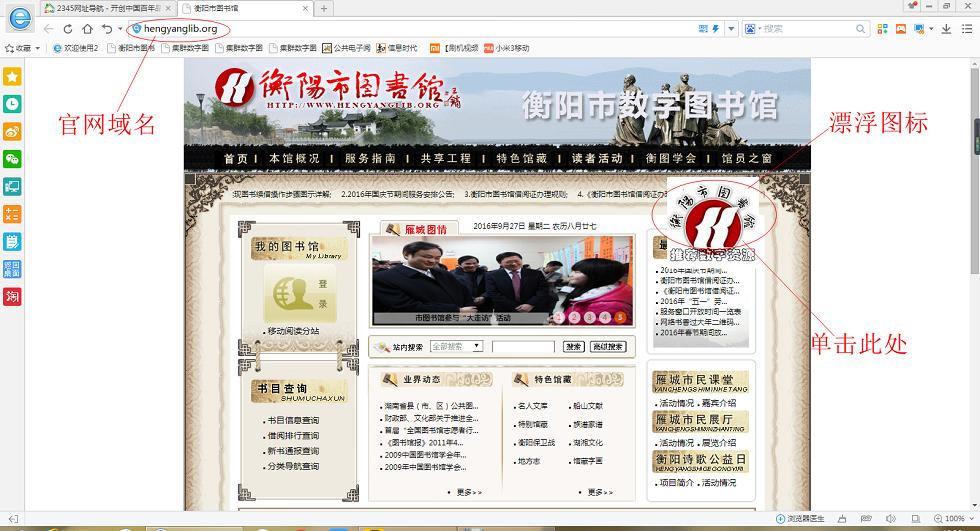Image resolution: width=980 pixels, height=531 pixels.
Task: Switch to the 衡阳市图书馆 tab
Action: click(245, 8)
